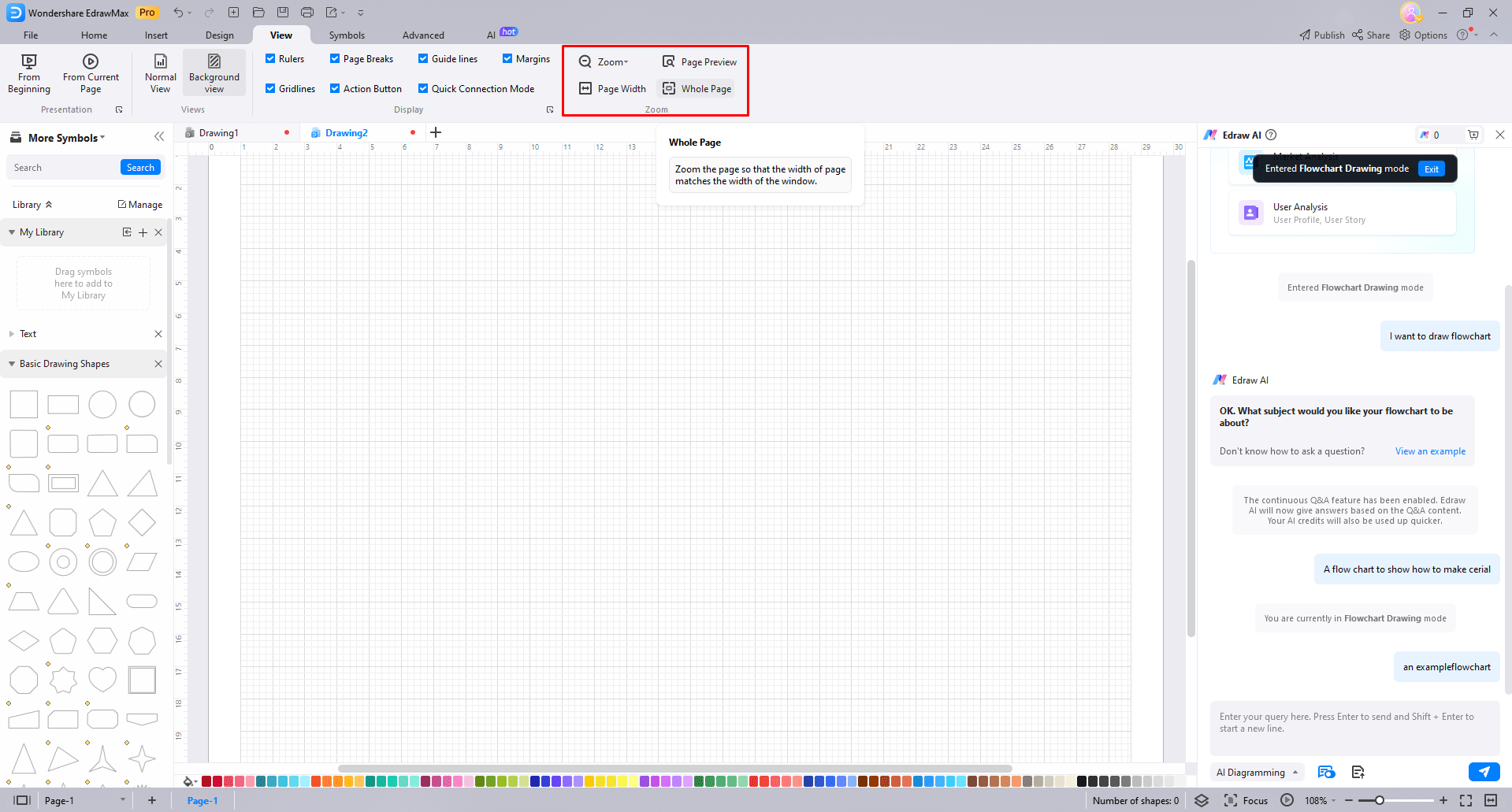This screenshot has width=1512, height=812.
Task: Toggle full screen in status bar
Action: (1466, 800)
